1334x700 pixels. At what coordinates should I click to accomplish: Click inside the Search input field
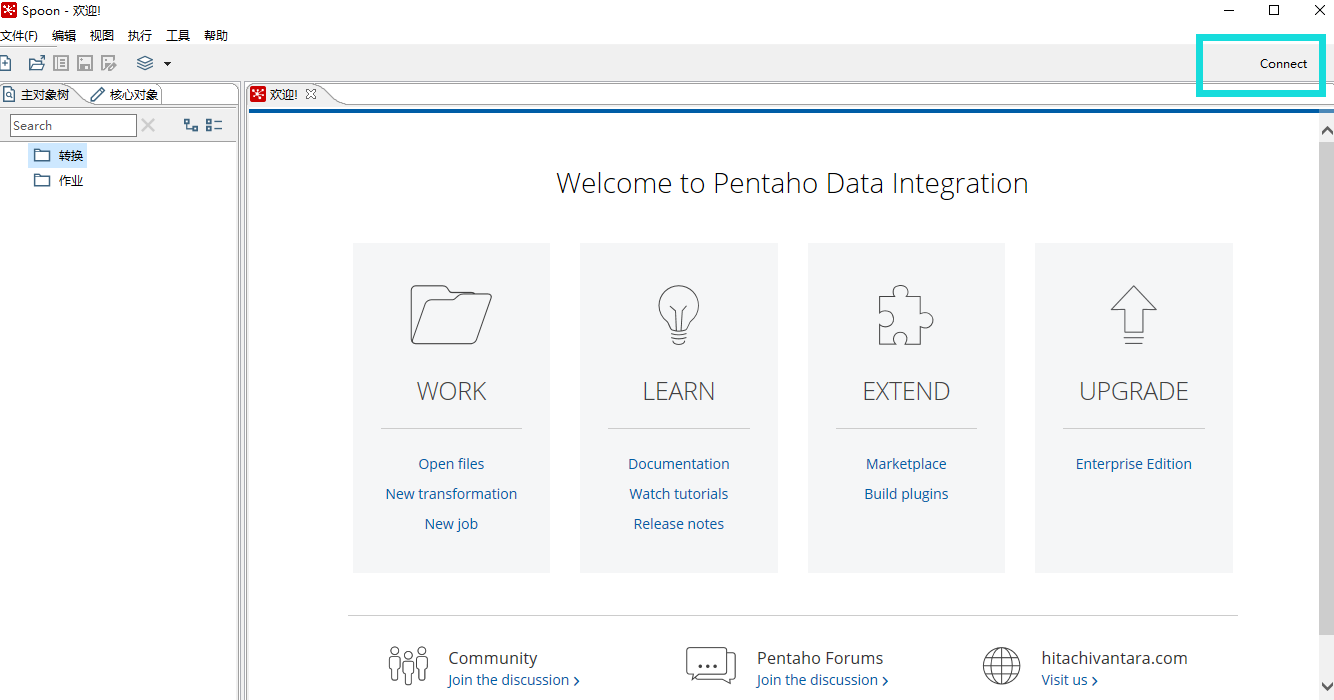click(x=72, y=124)
